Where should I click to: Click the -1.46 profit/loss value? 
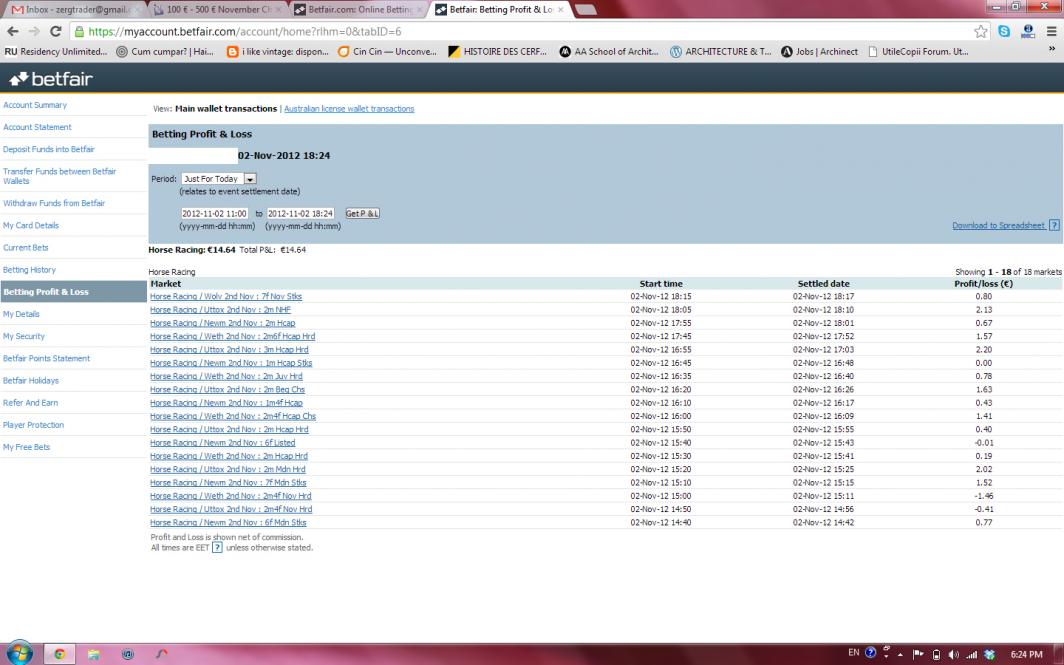tap(983, 496)
